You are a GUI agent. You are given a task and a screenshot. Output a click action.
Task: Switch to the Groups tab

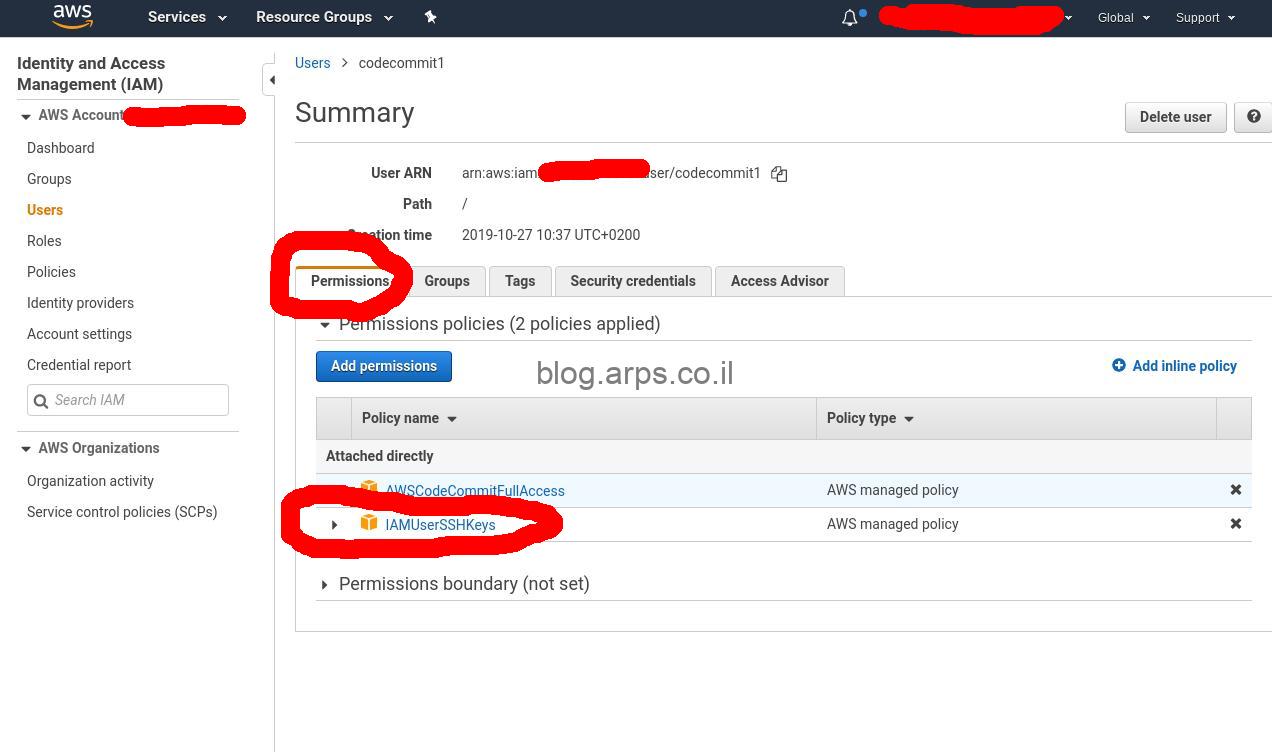point(447,281)
